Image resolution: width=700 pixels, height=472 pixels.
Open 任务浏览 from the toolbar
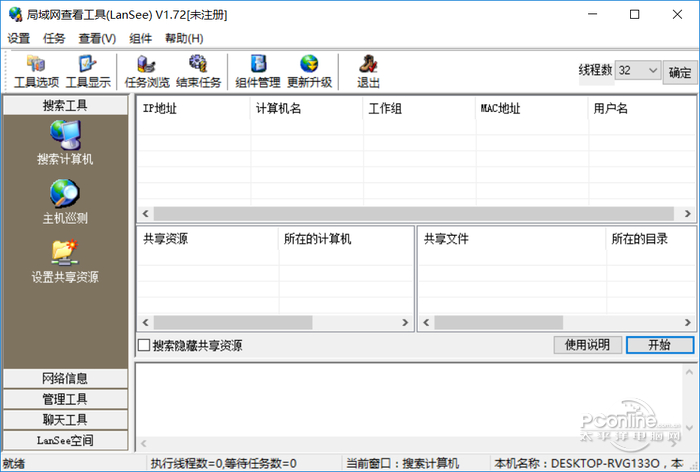(147, 71)
